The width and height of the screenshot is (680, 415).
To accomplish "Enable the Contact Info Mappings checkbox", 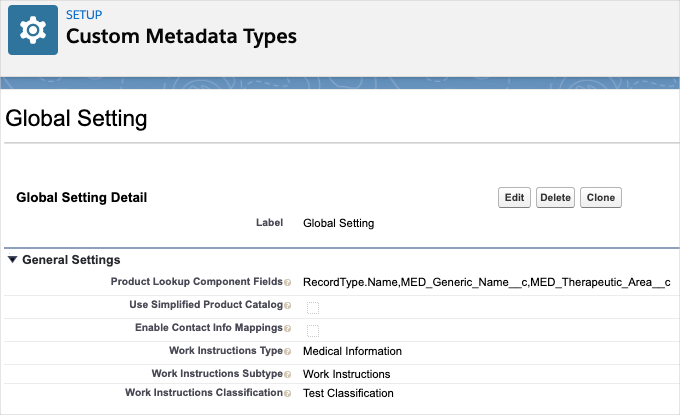I will [x=313, y=330].
